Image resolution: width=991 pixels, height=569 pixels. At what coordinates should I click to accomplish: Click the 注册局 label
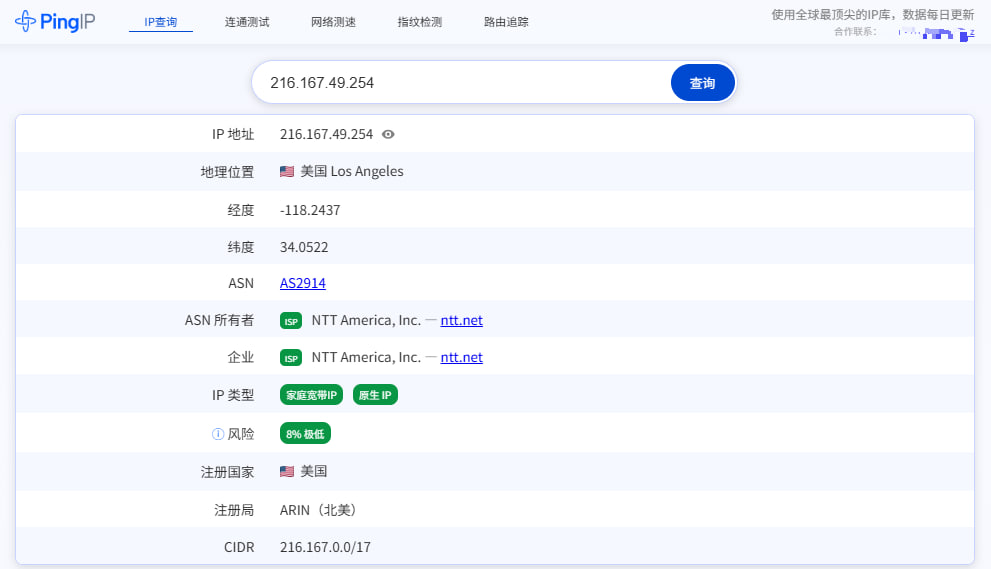(x=234, y=510)
